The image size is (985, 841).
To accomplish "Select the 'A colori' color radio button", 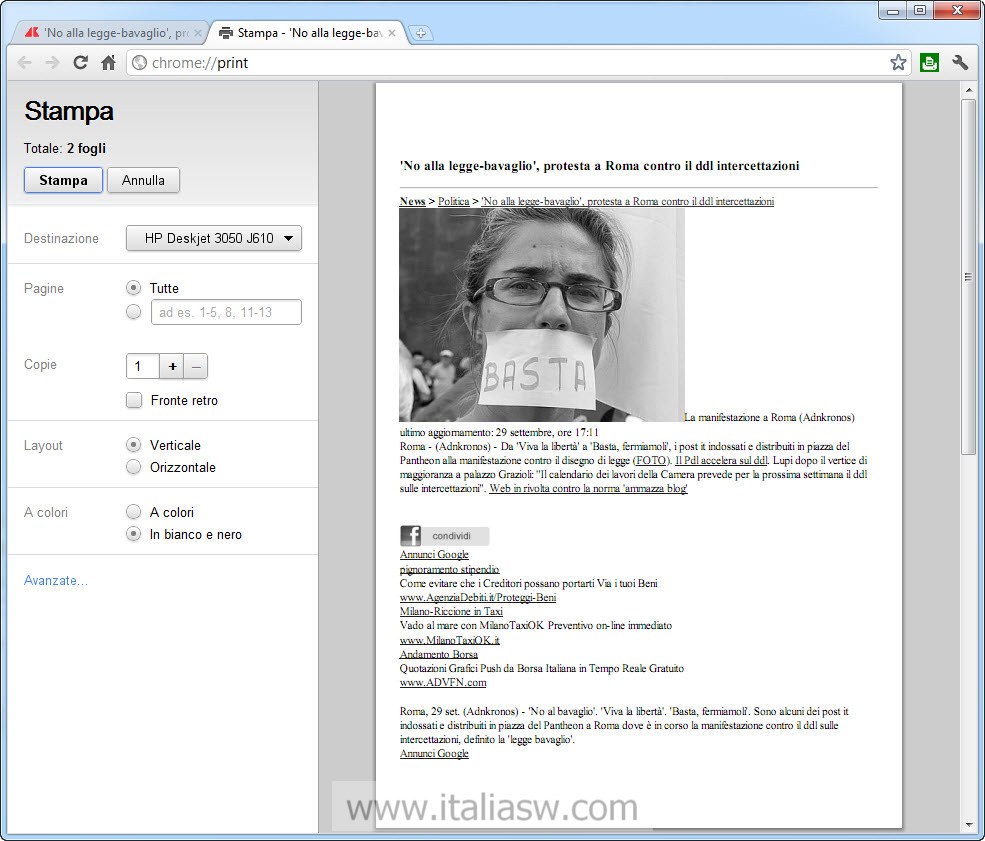I will 133,512.
